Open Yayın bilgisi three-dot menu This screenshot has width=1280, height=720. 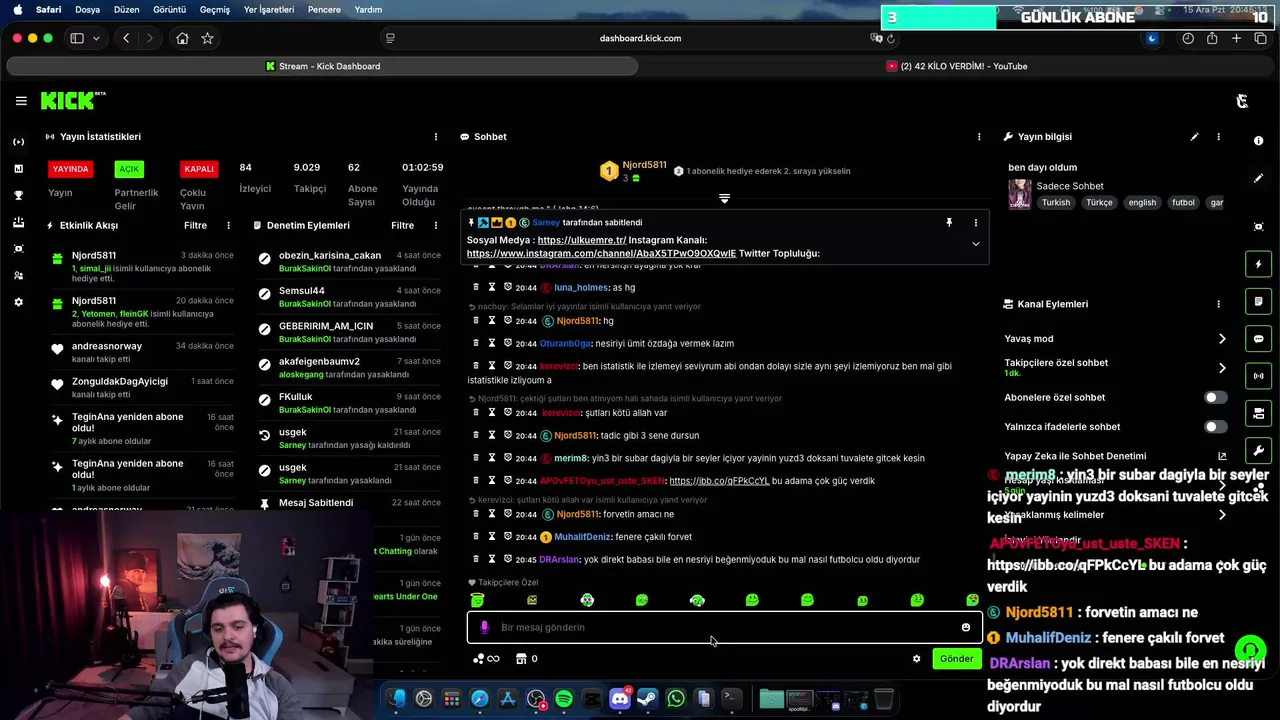point(1218,137)
